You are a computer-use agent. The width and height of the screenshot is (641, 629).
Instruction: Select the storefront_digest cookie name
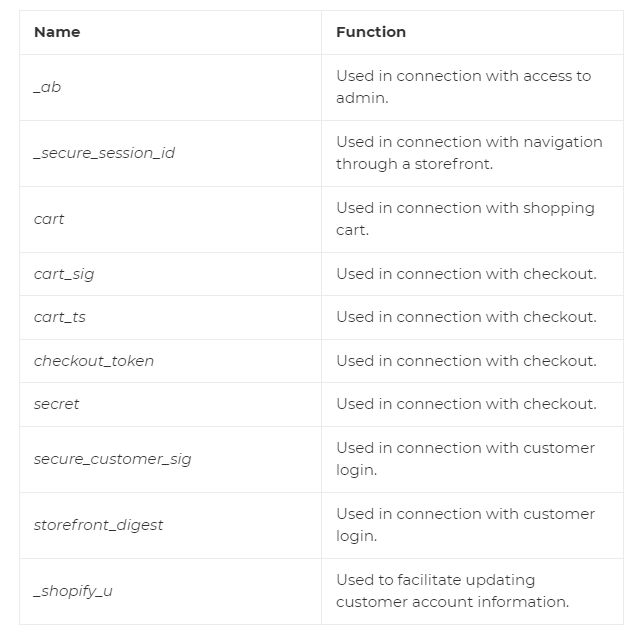point(98,525)
